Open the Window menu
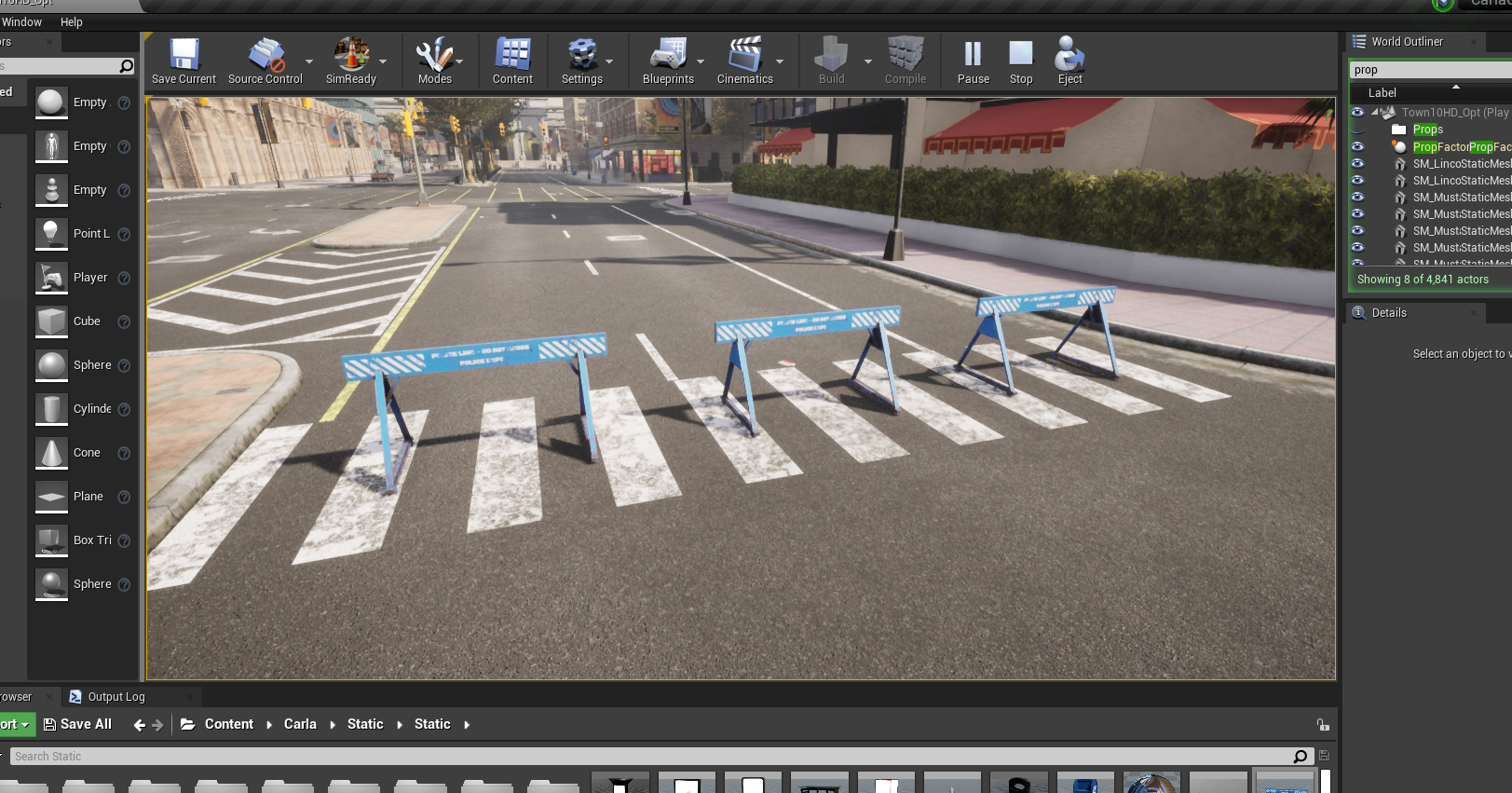 point(21,22)
